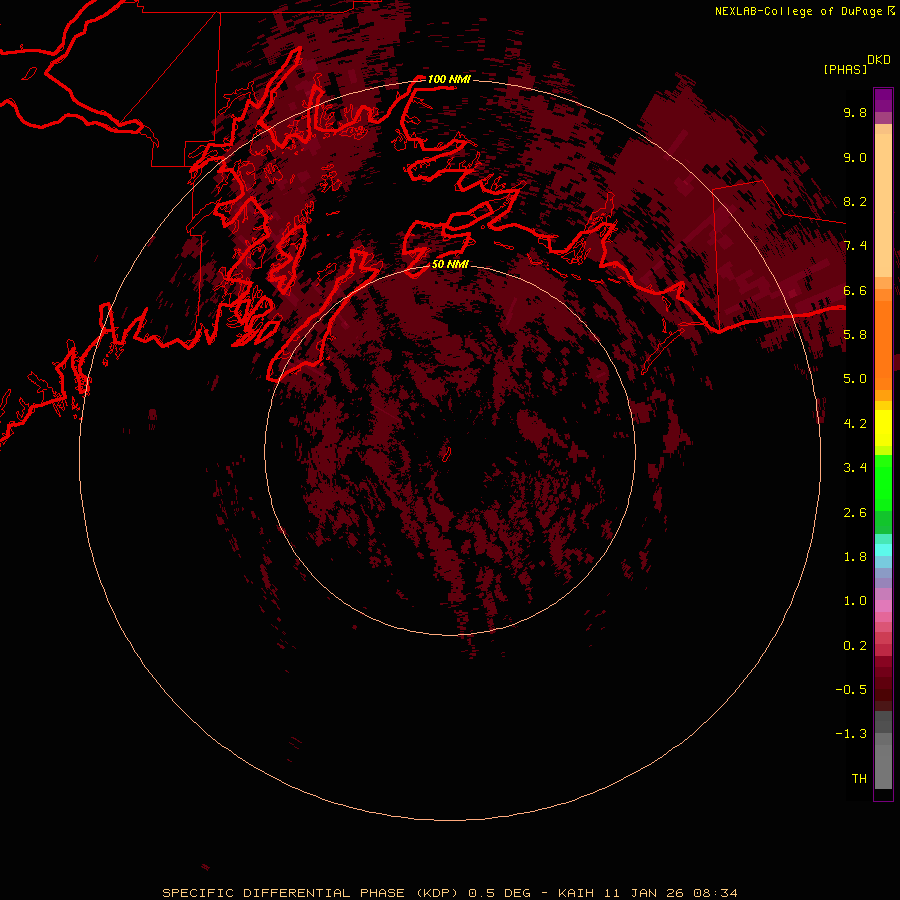Click the pink band of the color scale
This screenshot has width=900, height=900.
pyautogui.click(x=883, y=606)
